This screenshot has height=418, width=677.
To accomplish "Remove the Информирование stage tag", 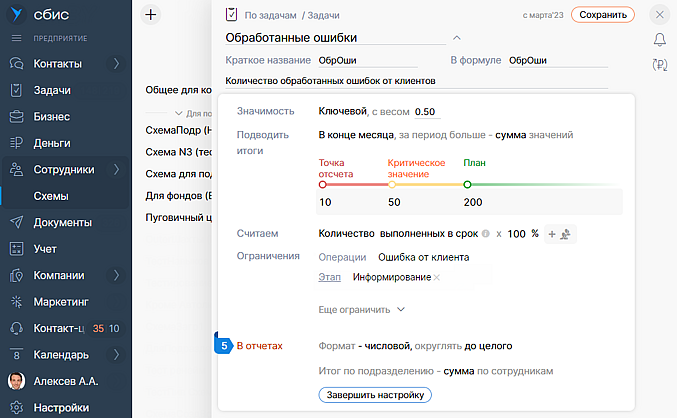I will tap(437, 277).
